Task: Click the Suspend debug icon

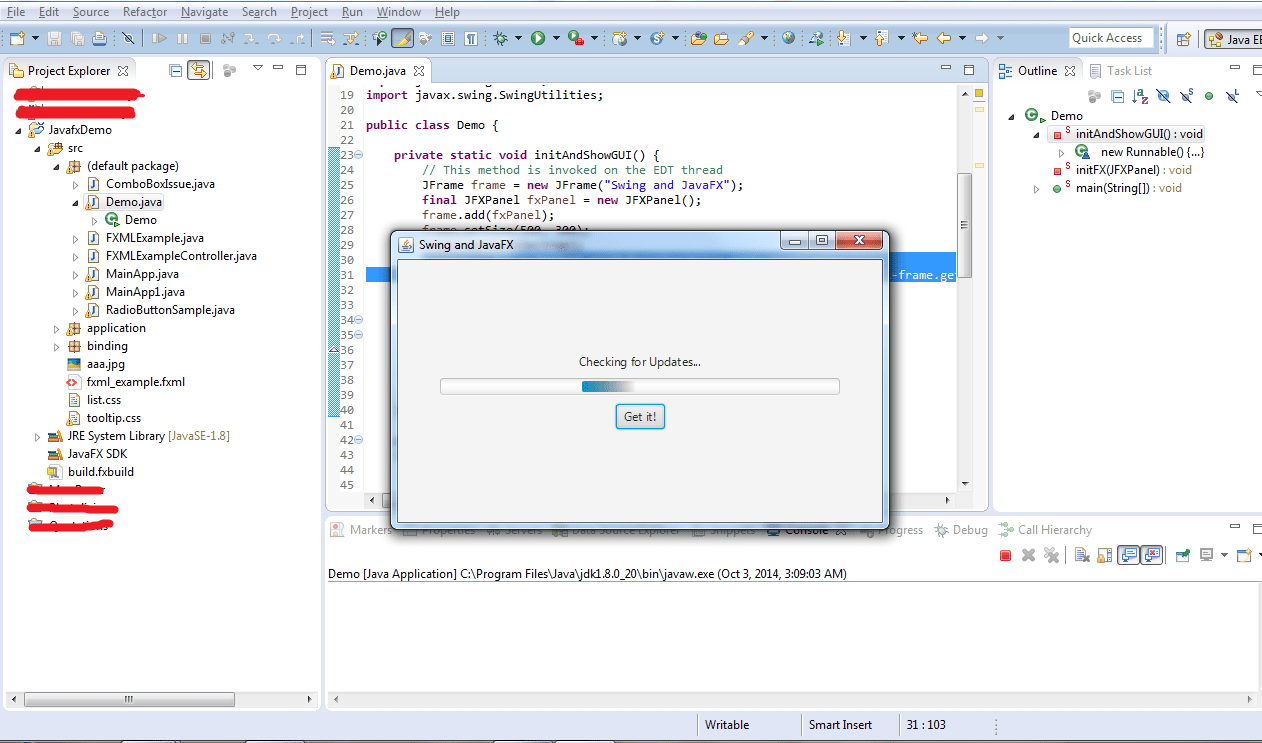Action: tap(182, 38)
